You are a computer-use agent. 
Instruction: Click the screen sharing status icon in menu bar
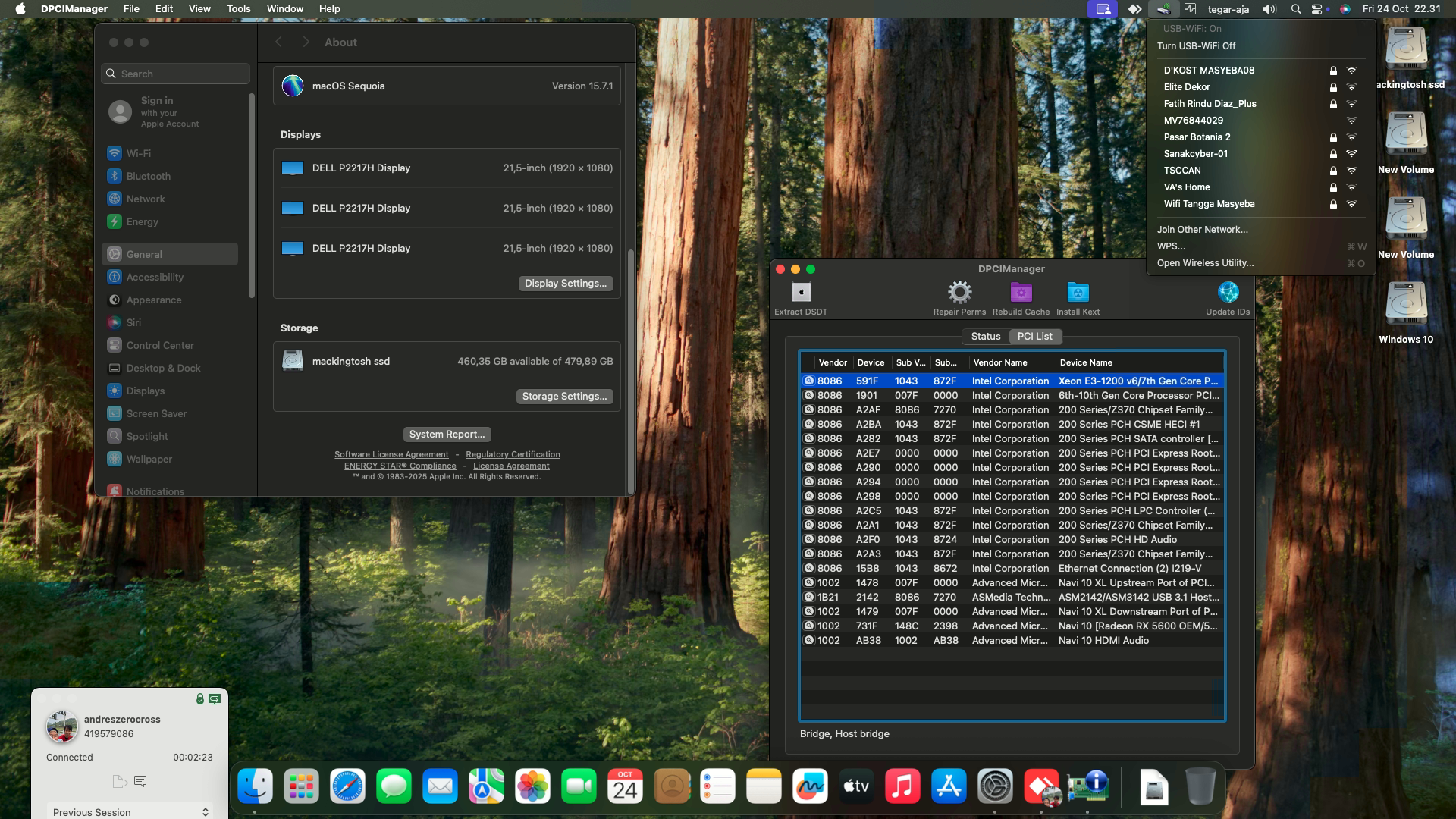(x=1103, y=9)
